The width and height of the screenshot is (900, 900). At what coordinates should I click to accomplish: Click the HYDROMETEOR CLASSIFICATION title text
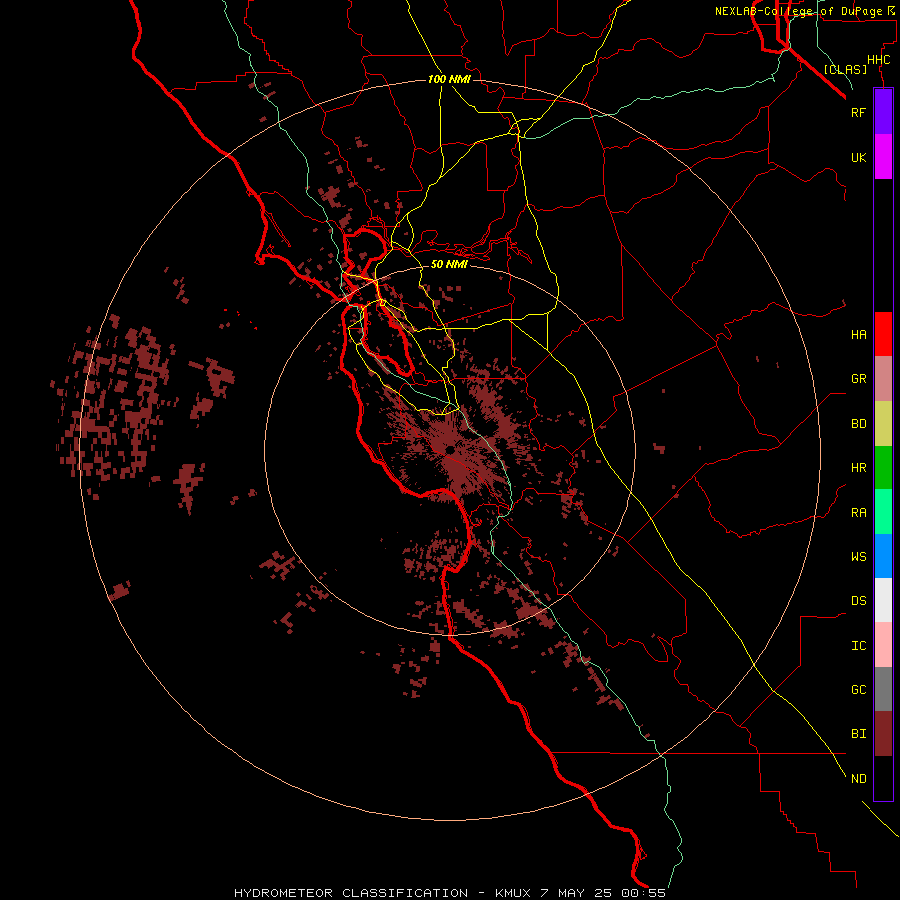351,893
